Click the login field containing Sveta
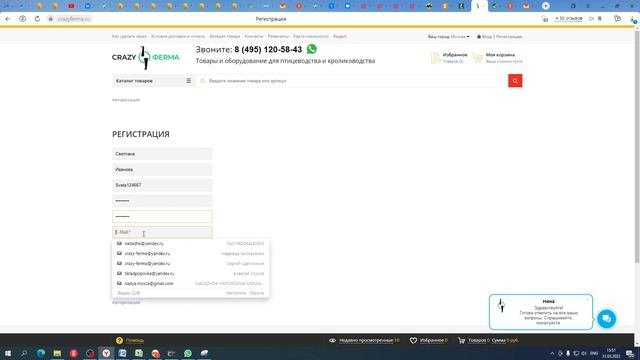 162,185
